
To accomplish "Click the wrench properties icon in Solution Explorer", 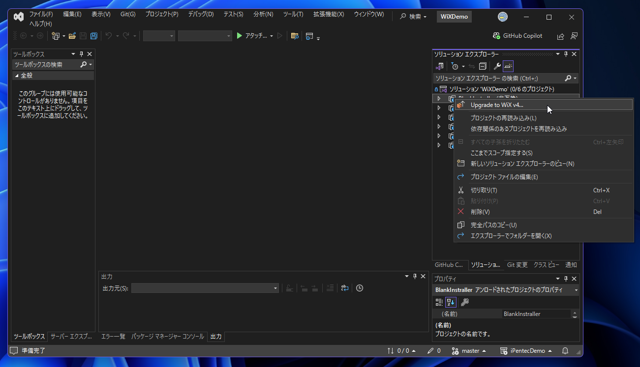I will tap(497, 66).
